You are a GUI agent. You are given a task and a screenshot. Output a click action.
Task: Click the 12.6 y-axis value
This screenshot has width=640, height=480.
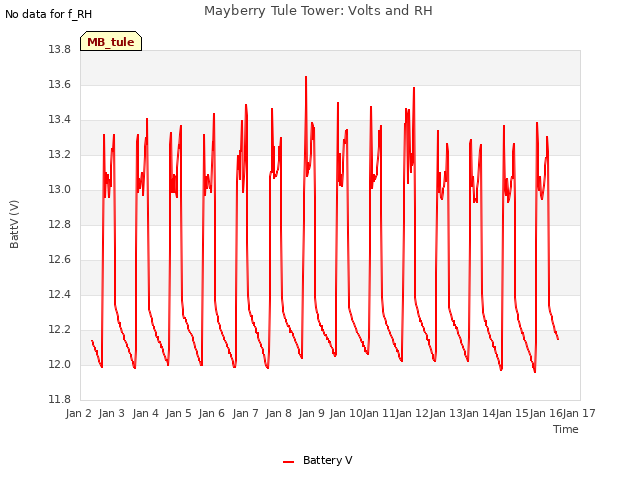60,260
